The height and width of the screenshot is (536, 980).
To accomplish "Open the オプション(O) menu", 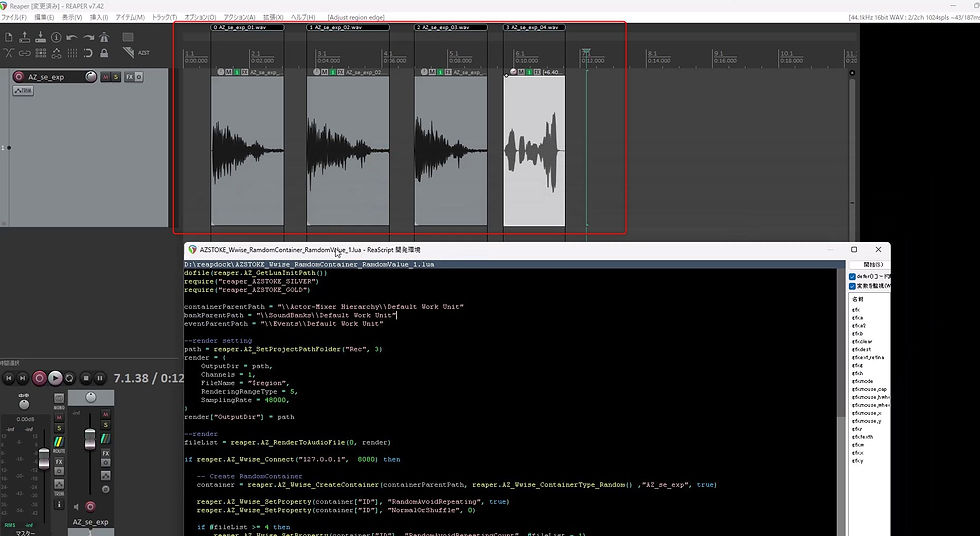I will [200, 17].
